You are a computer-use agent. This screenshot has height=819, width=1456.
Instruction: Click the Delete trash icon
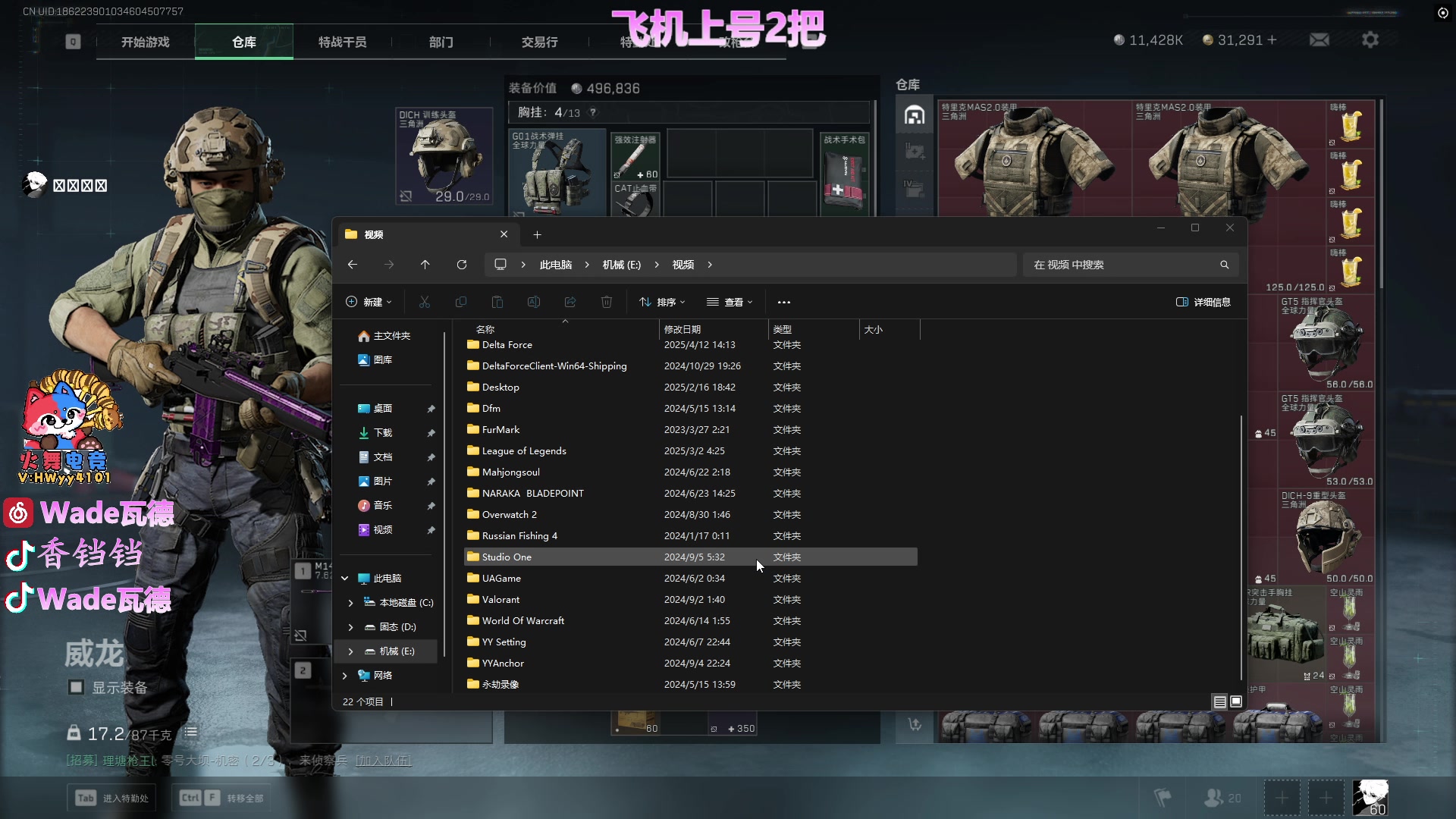(x=607, y=302)
